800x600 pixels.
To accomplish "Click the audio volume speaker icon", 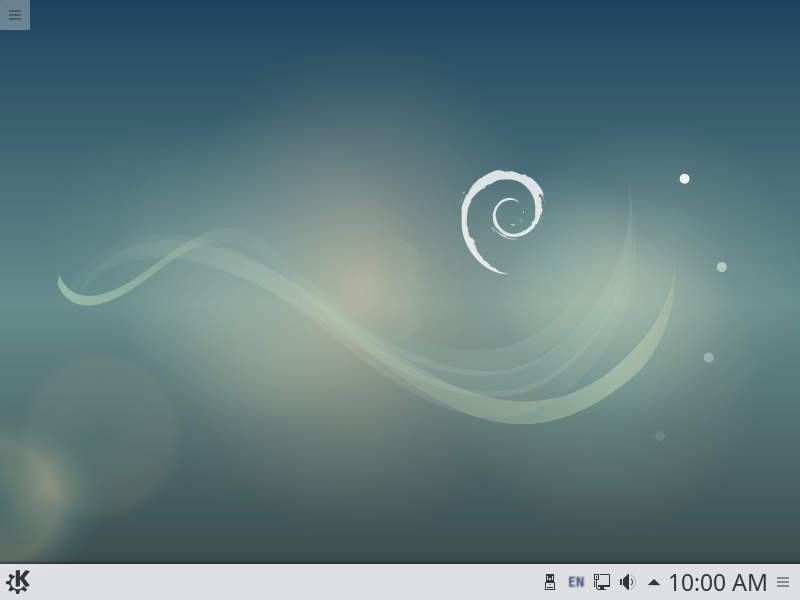I will pos(627,582).
